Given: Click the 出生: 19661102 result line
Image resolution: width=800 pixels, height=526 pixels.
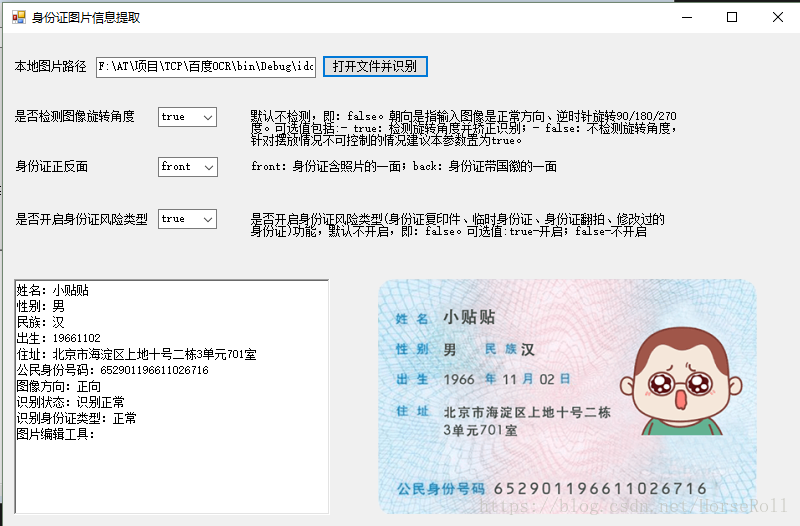Looking at the screenshot, I should [x=59, y=338].
